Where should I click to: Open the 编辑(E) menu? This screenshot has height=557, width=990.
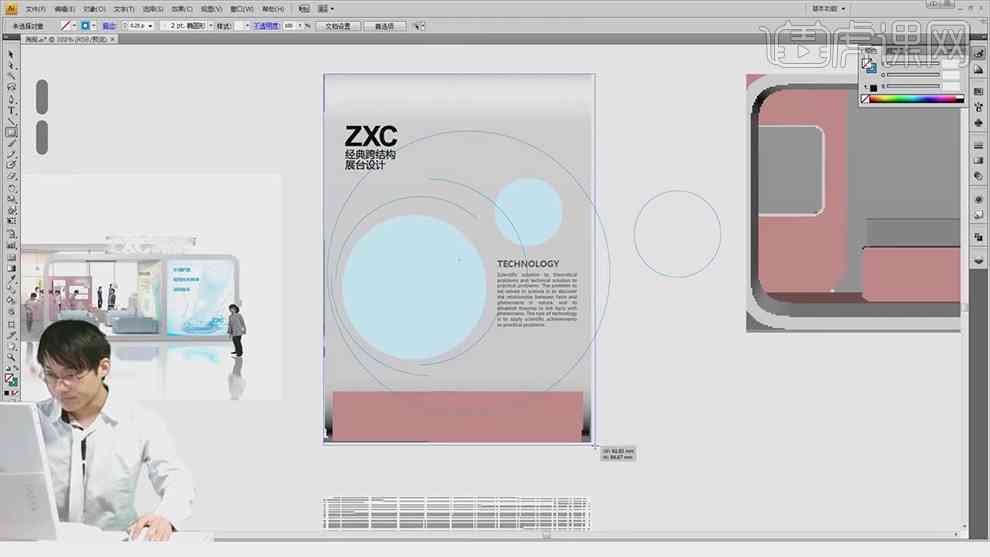click(64, 9)
